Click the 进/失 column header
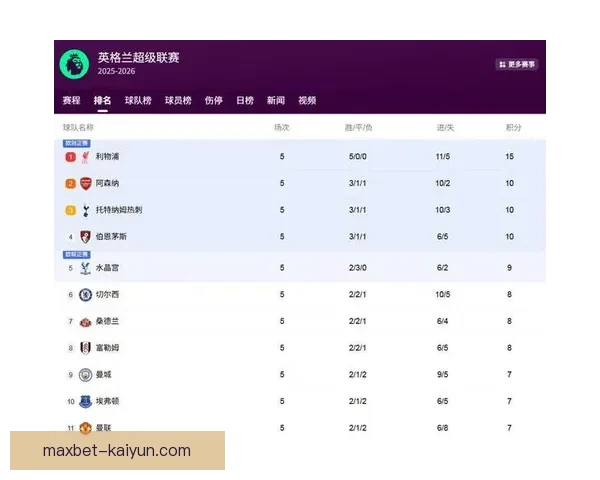The width and height of the screenshot is (600, 480). (x=445, y=127)
